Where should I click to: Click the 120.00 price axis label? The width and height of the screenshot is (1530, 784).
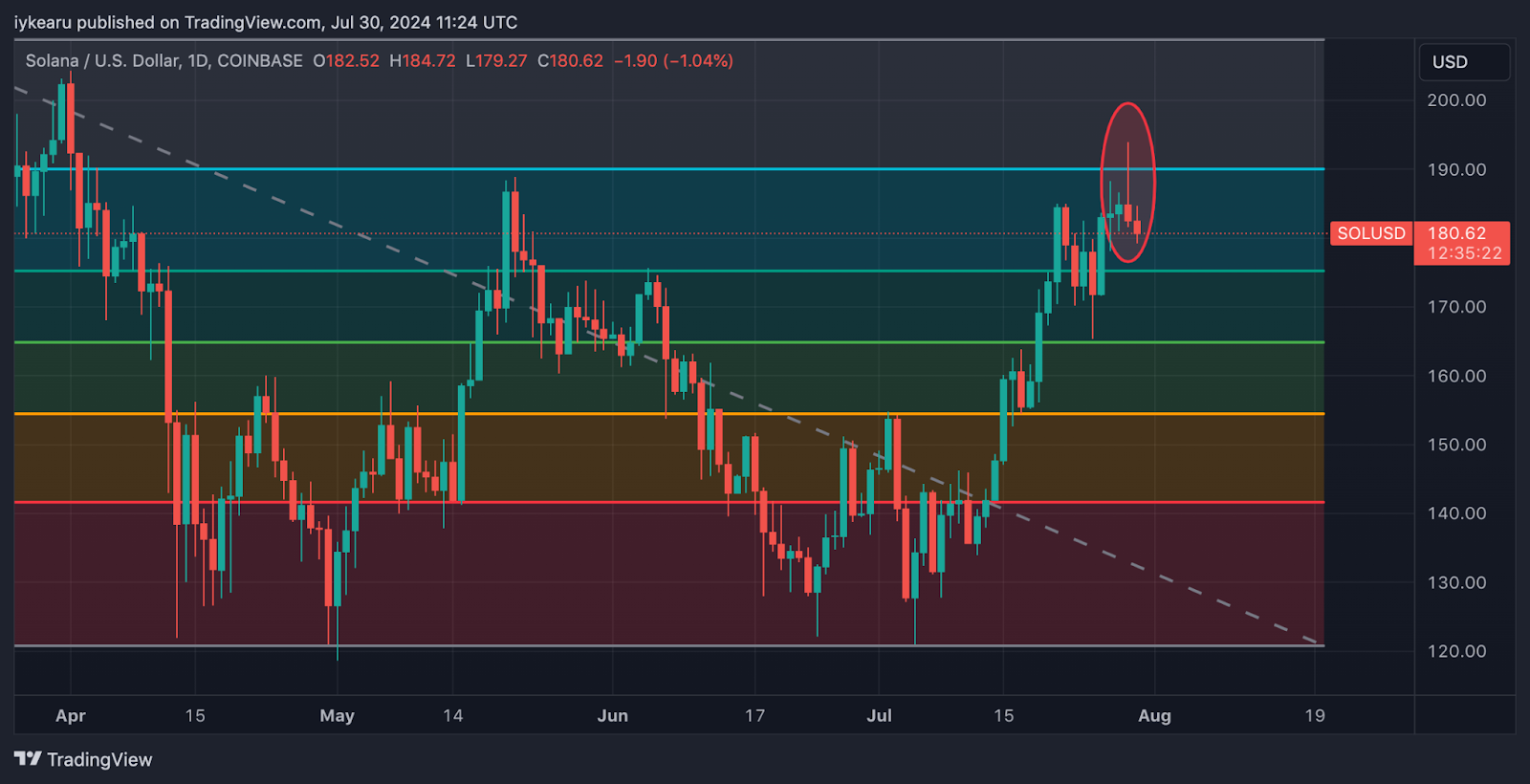coord(1456,651)
